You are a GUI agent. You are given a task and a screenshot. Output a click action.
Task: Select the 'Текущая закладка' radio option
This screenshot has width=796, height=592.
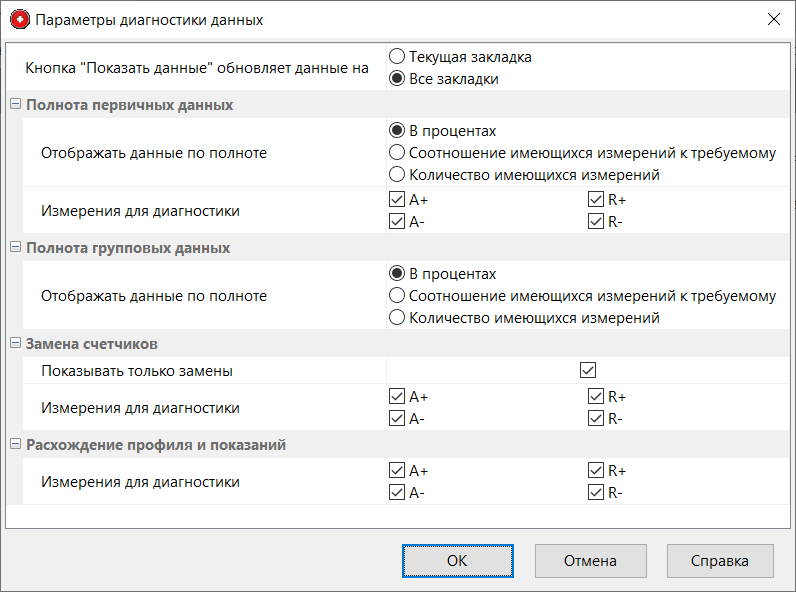(x=397, y=57)
